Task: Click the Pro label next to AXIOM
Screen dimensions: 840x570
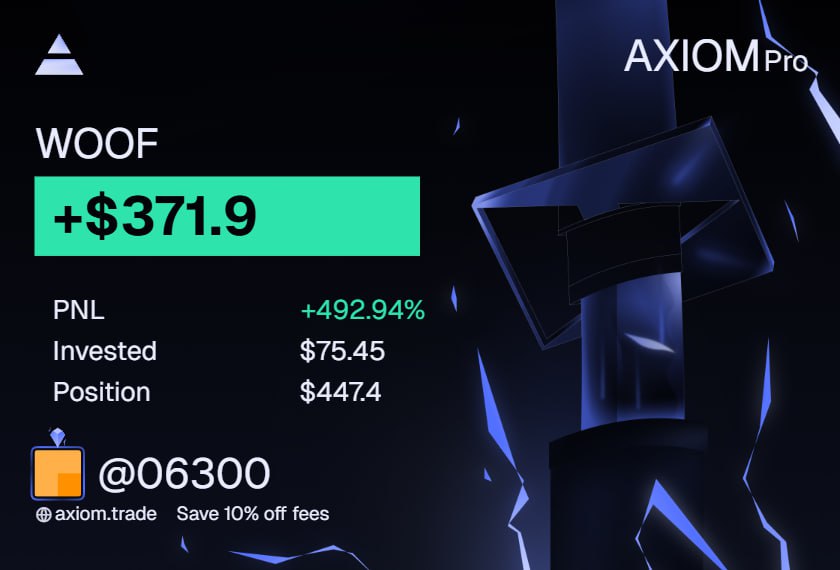Action: pyautogui.click(x=786, y=62)
